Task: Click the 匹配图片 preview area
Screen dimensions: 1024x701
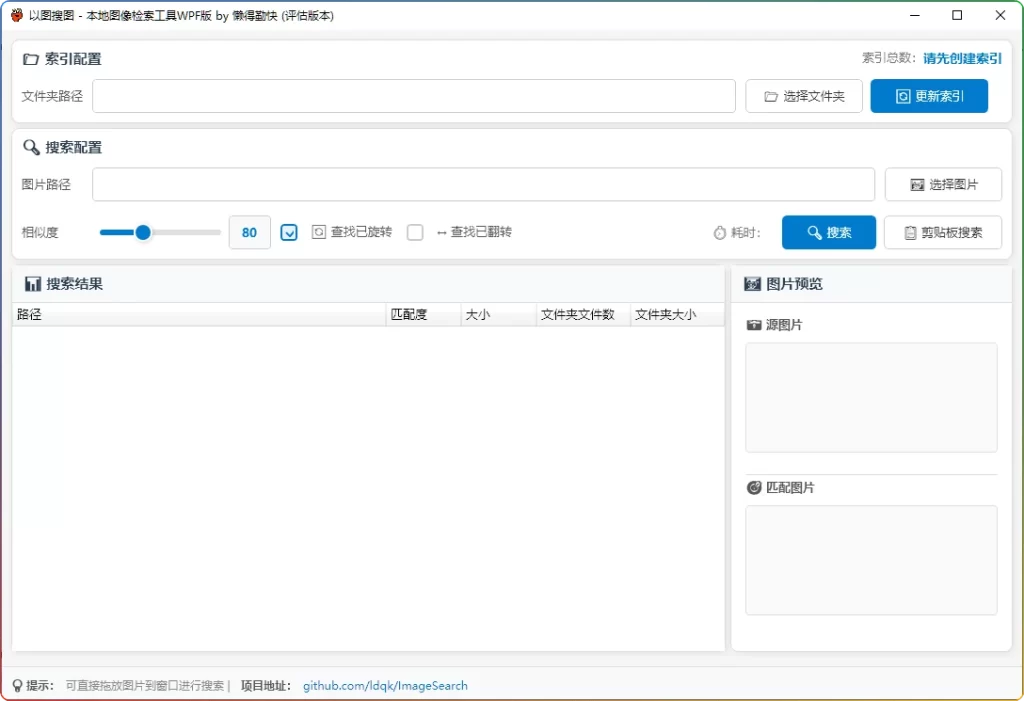Action: (870, 559)
